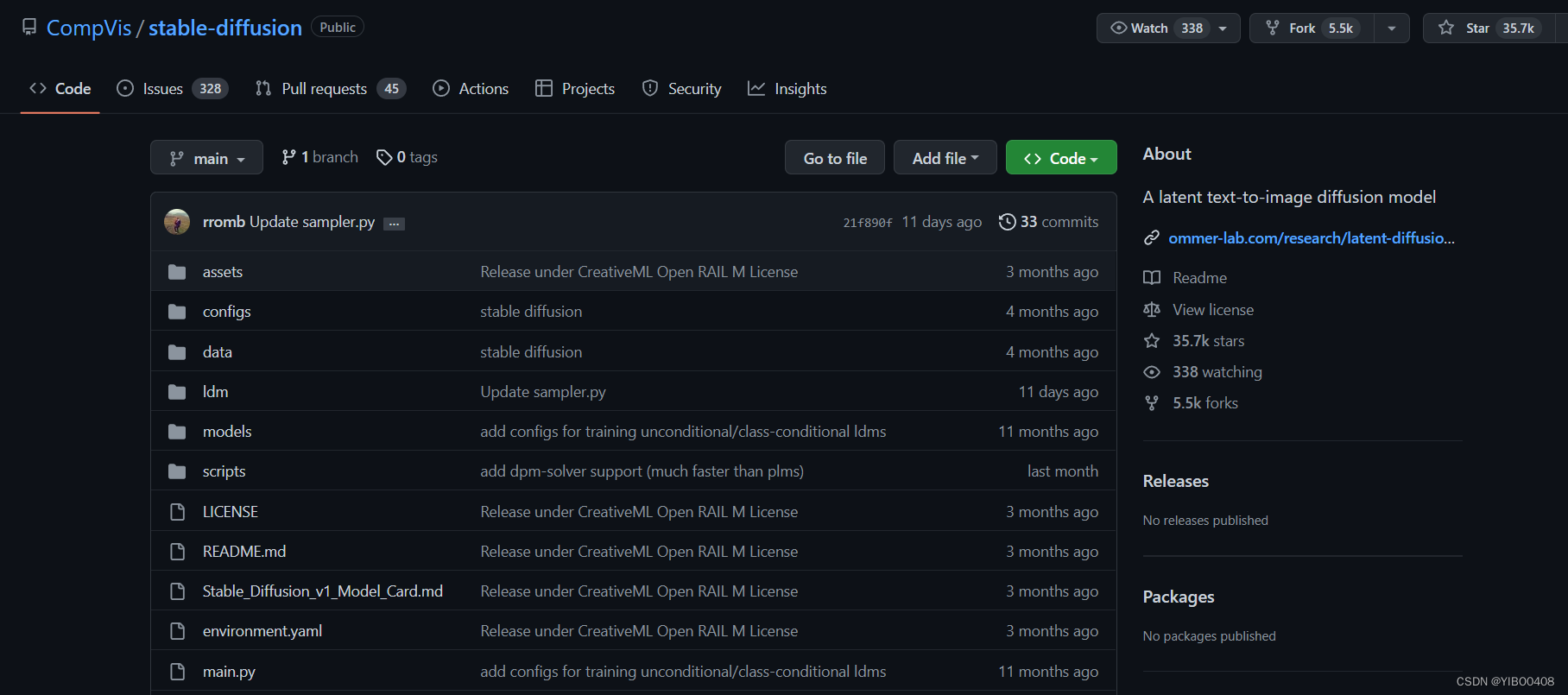Click the scripts folder icon

[x=177, y=471]
